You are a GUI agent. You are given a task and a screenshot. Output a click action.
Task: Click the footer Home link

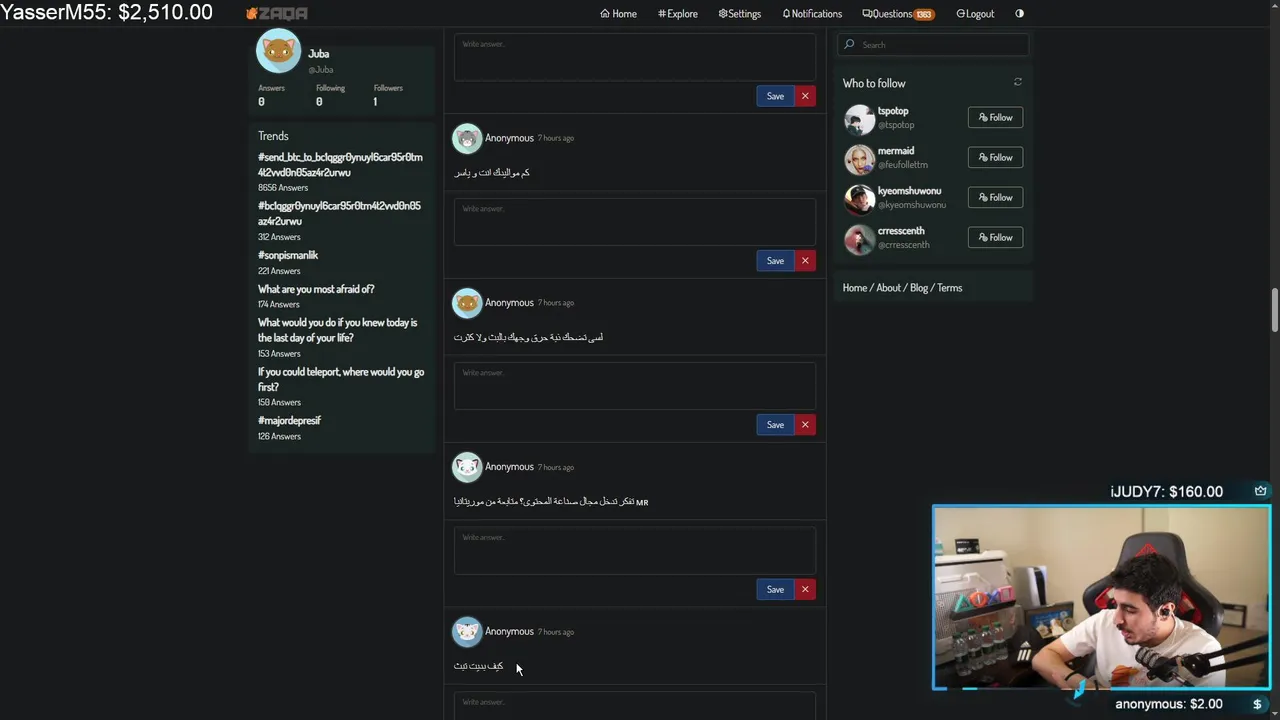855,288
